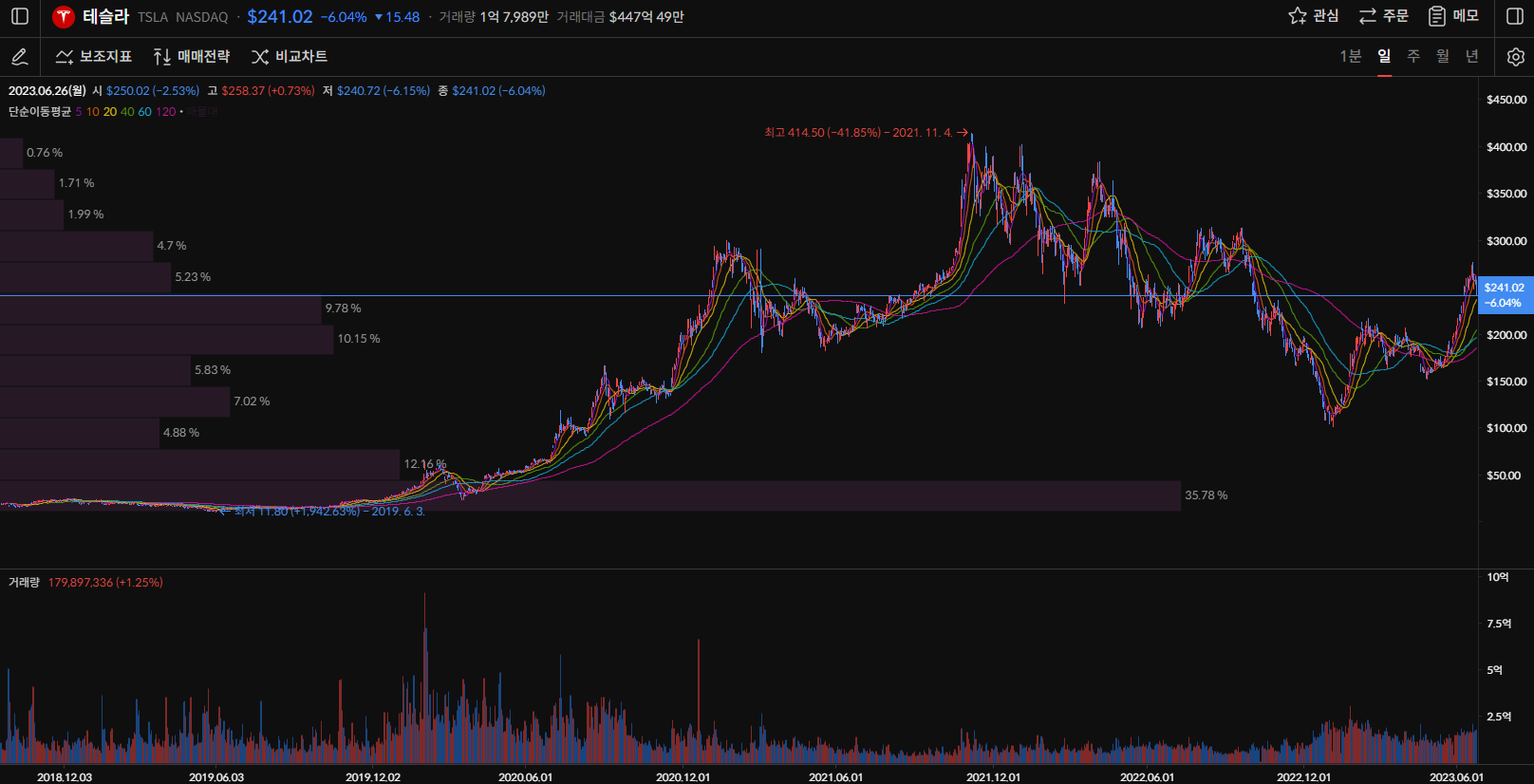Open the 메모 memo button
Screen dimensions: 1534x784
point(1453,16)
